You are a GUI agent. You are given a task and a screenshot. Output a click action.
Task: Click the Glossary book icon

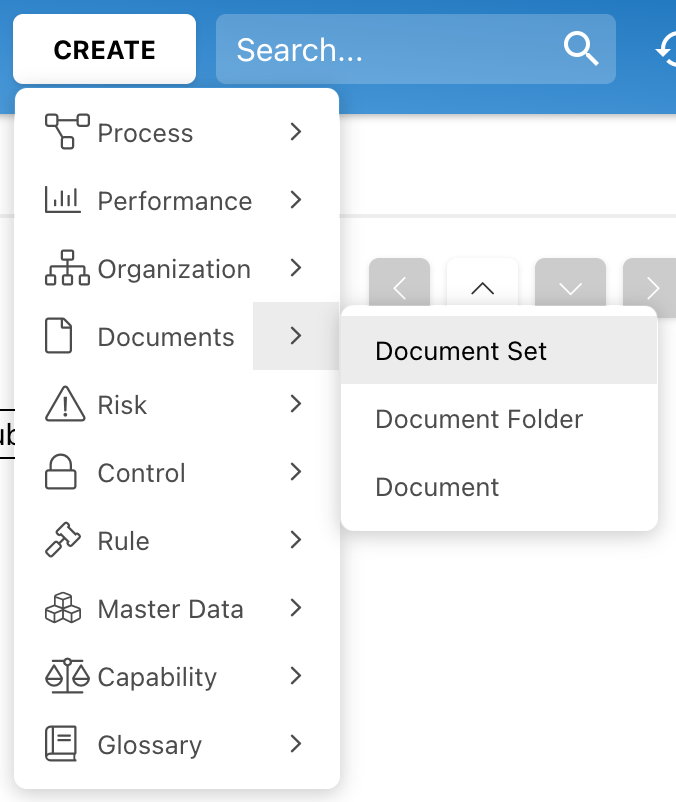62,745
